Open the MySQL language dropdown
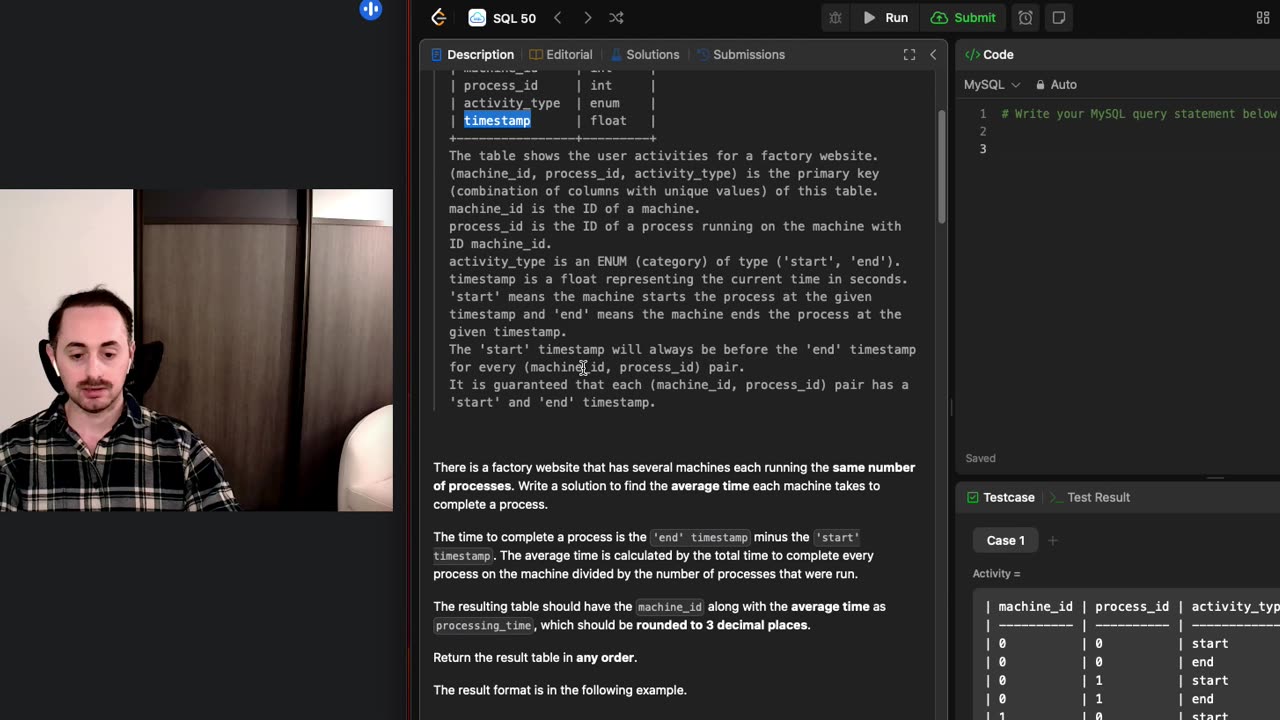 [992, 85]
